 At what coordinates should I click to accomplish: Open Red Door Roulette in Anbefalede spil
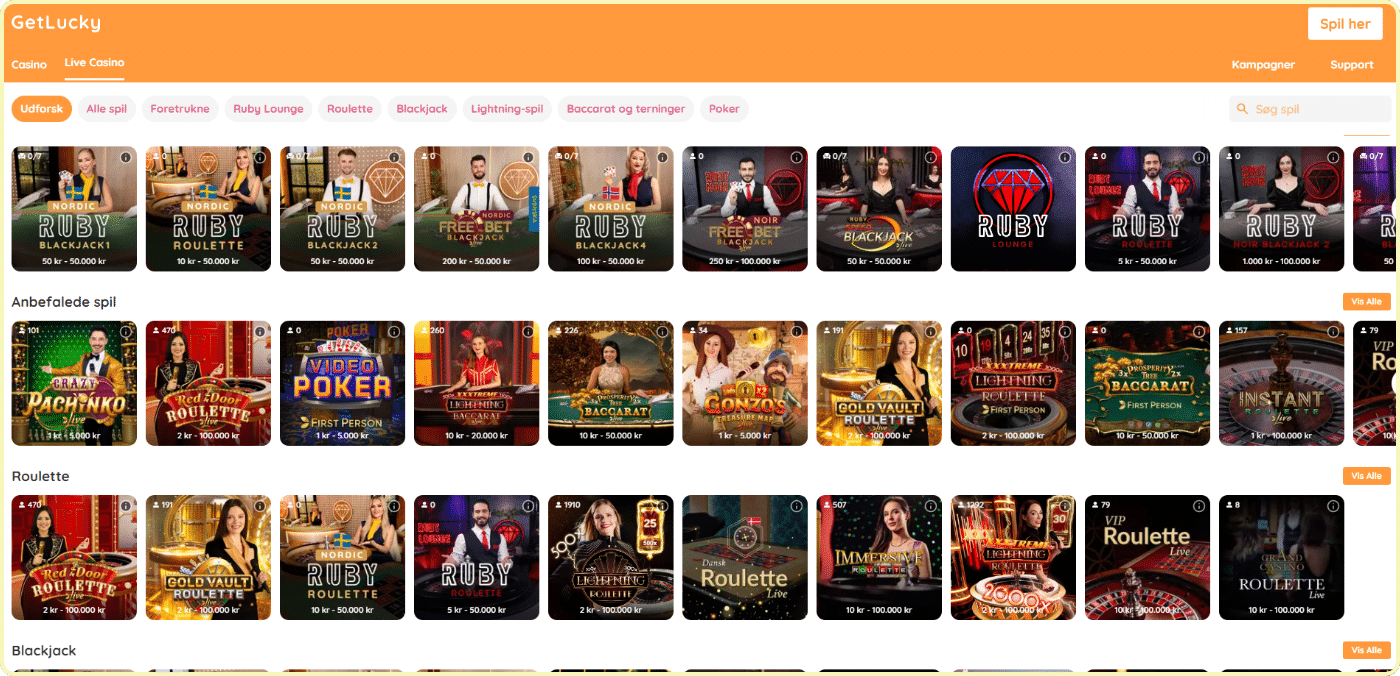(x=208, y=383)
